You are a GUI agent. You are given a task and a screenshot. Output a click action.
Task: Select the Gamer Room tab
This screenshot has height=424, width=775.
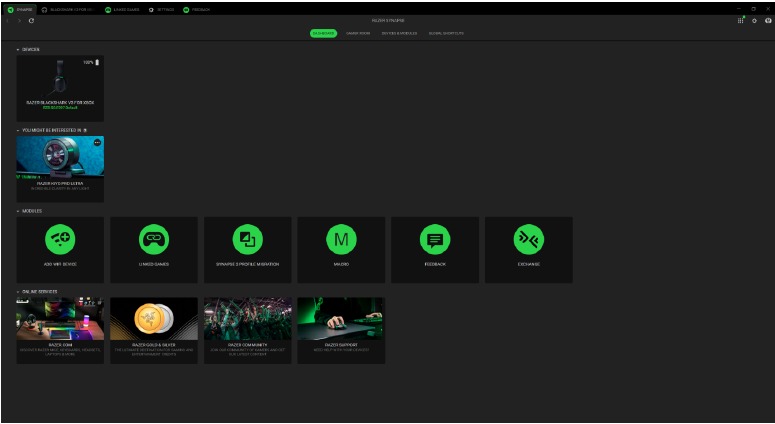(358, 34)
